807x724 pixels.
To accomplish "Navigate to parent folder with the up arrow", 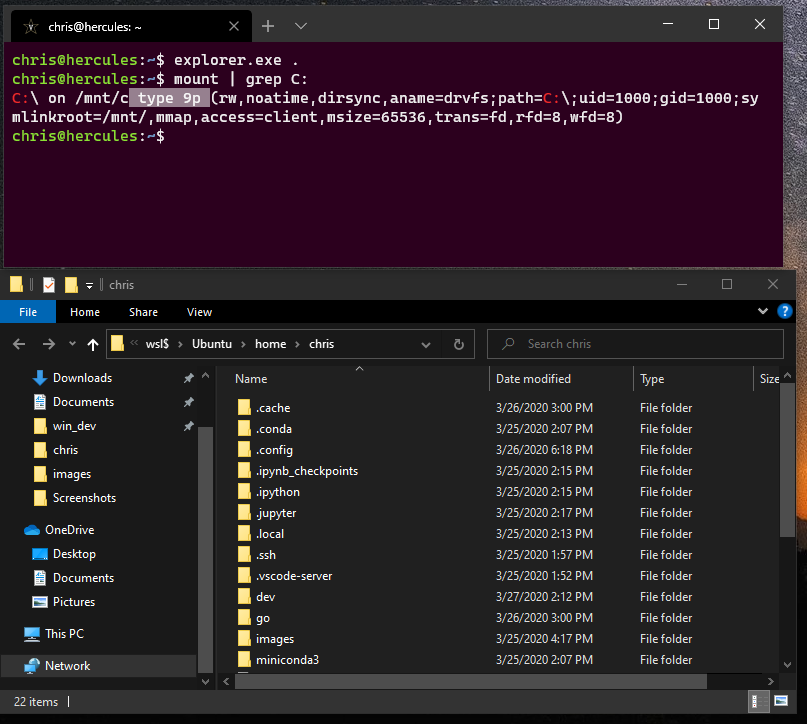I will coord(92,344).
